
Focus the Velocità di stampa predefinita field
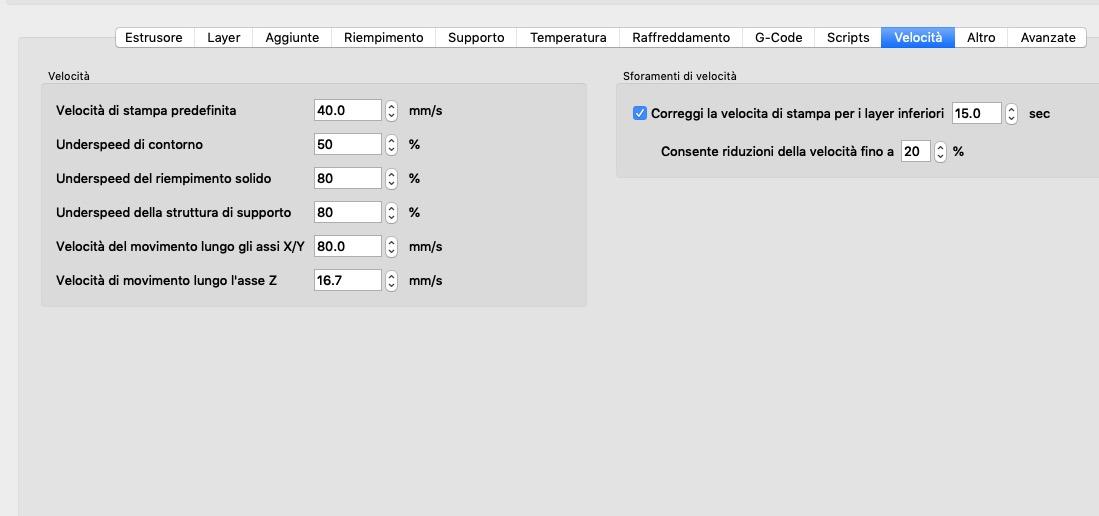coord(348,111)
